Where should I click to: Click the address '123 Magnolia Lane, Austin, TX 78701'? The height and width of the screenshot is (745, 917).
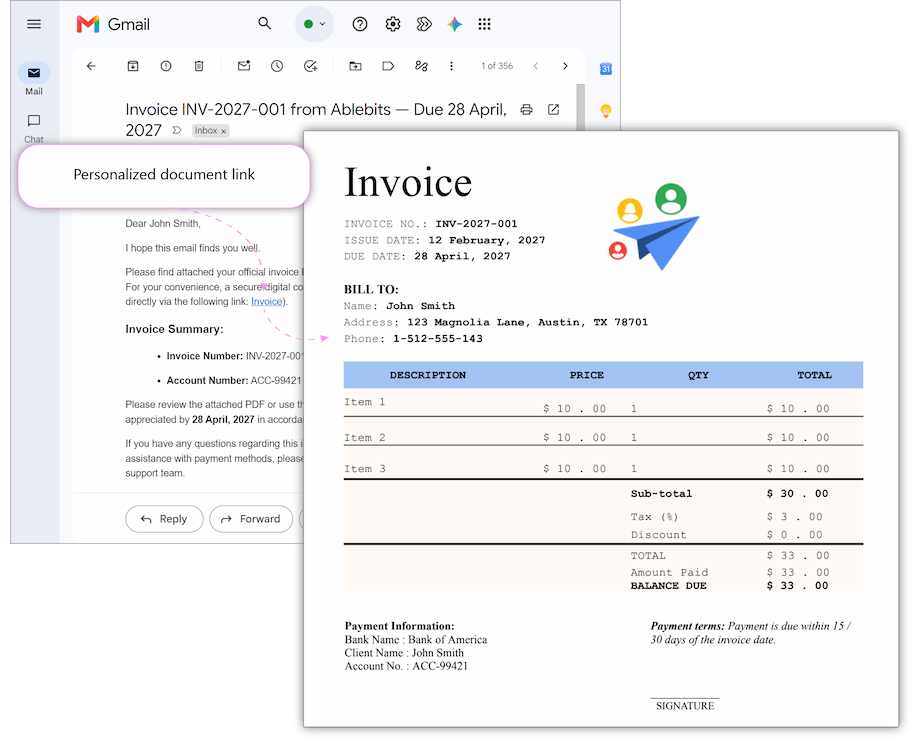(x=528, y=322)
